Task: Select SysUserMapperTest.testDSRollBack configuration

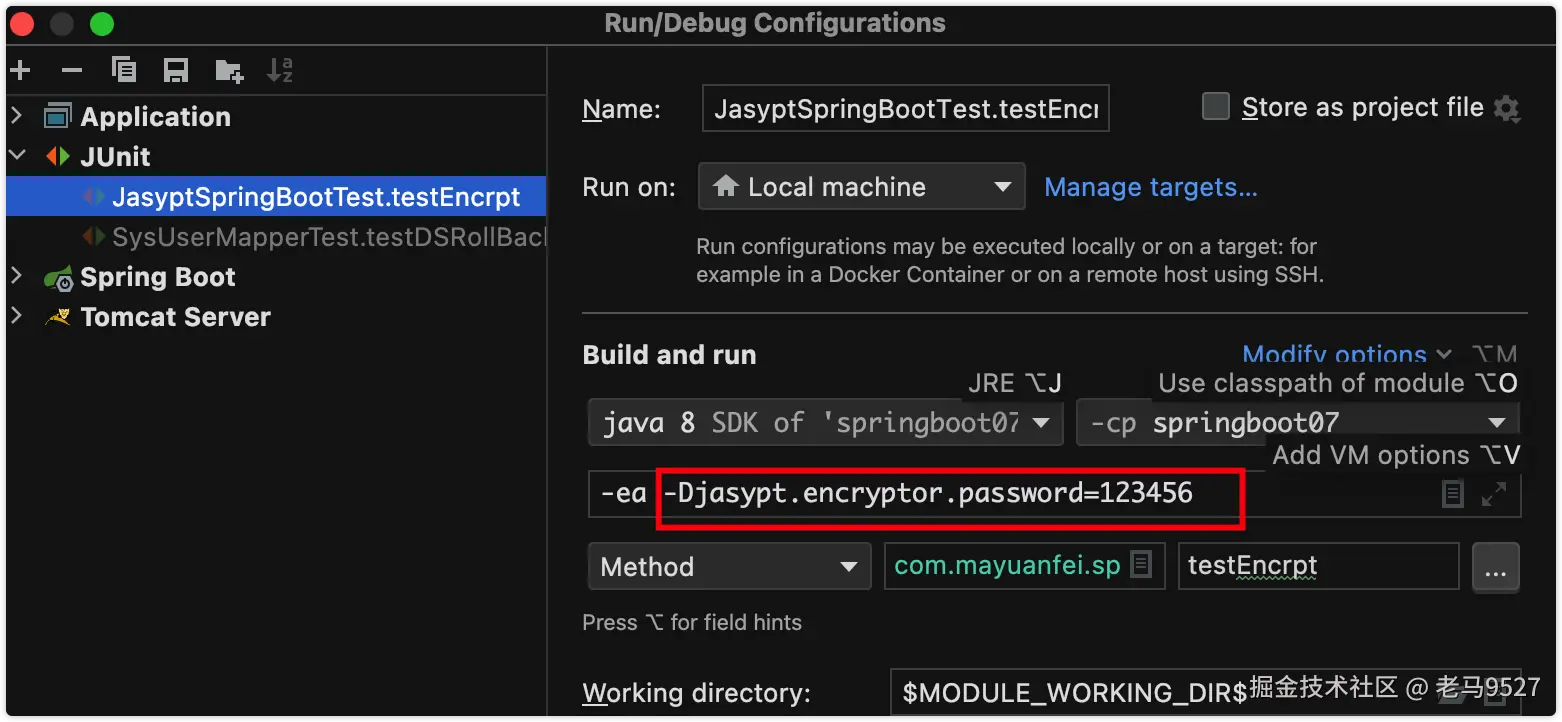Action: point(326,237)
